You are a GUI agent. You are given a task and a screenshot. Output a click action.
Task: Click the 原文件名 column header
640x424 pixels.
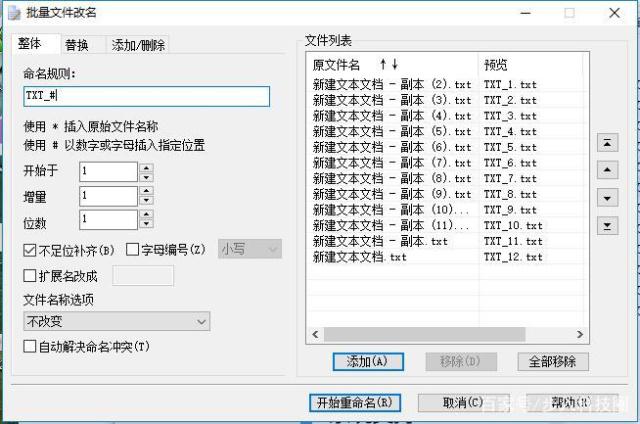392,64
